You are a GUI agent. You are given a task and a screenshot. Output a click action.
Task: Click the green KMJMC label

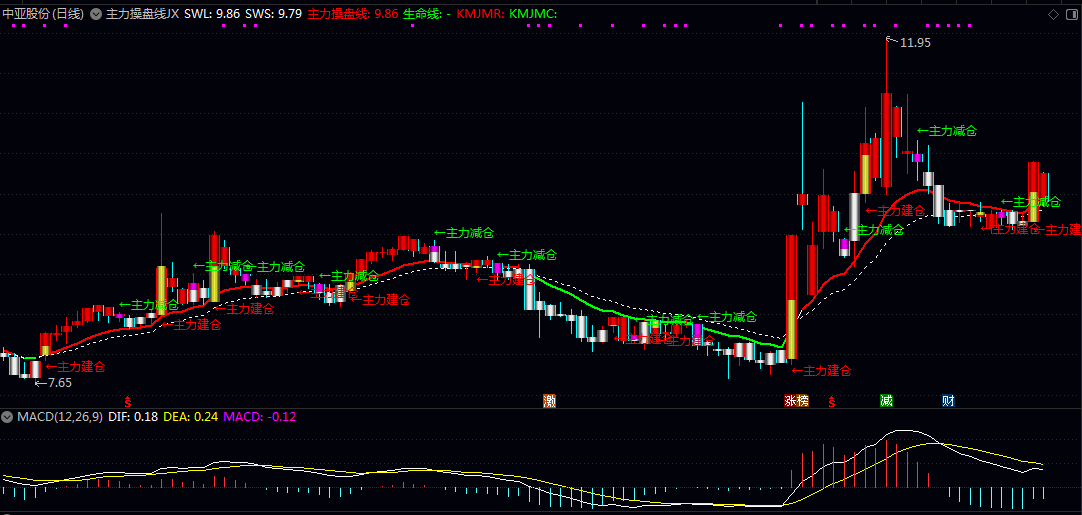point(533,13)
